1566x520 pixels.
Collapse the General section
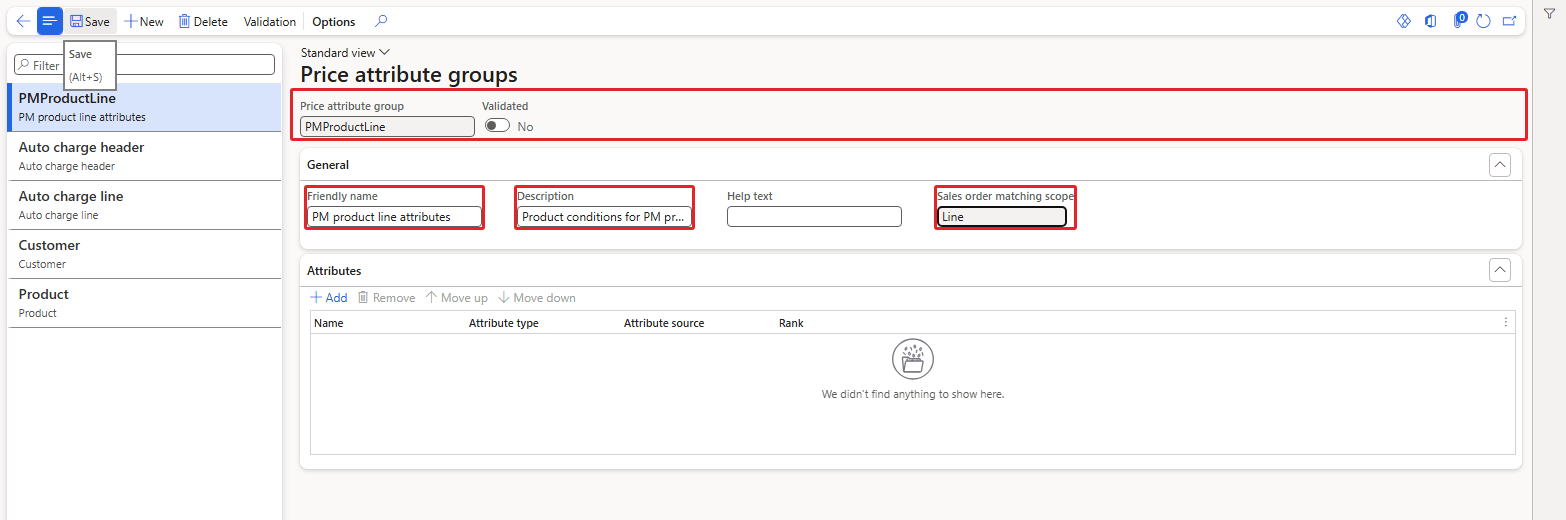tap(1499, 165)
